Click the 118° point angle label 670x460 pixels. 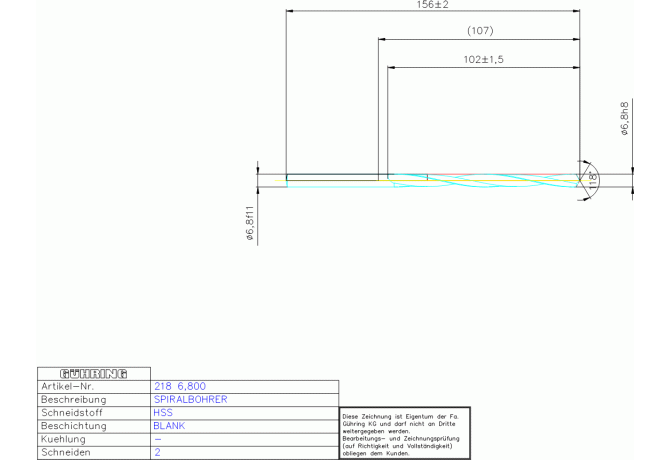pyautogui.click(x=593, y=181)
